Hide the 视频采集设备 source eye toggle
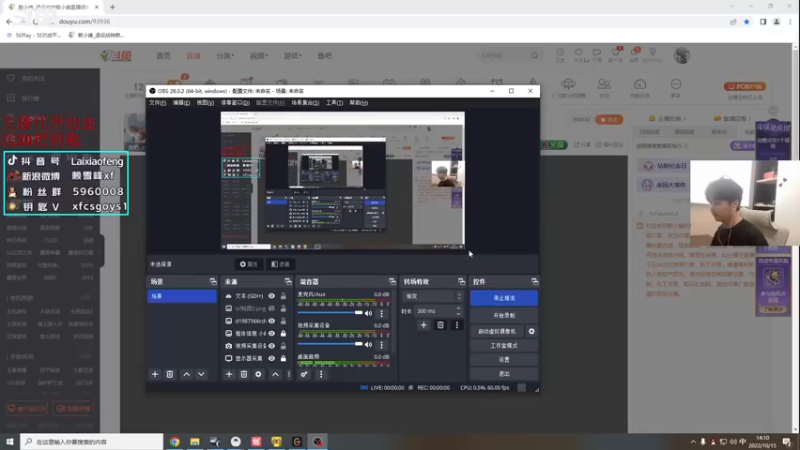 (x=271, y=346)
